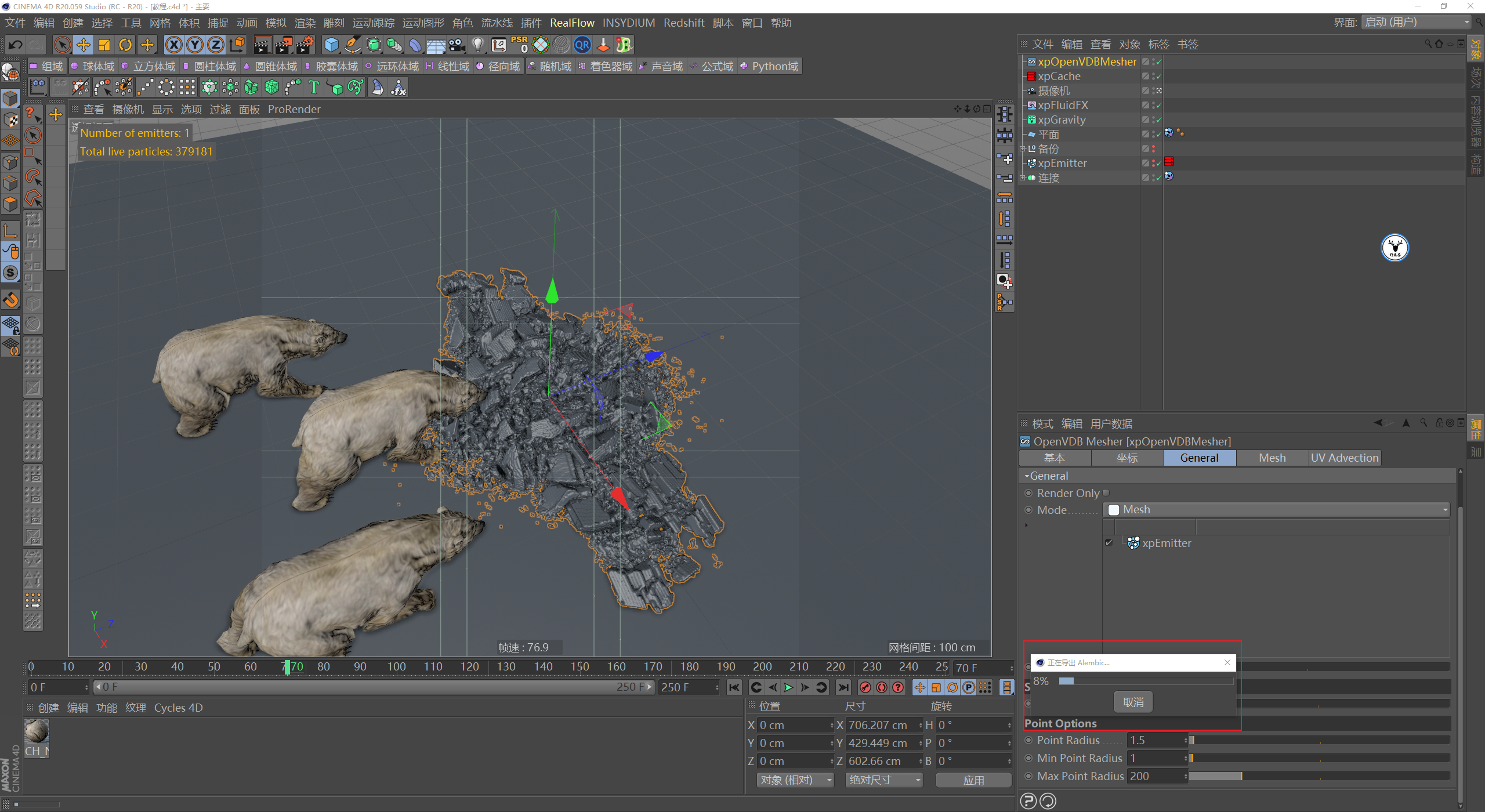The image size is (1485, 812).
Task: Select the Rotate tool icon
Action: tap(125, 45)
